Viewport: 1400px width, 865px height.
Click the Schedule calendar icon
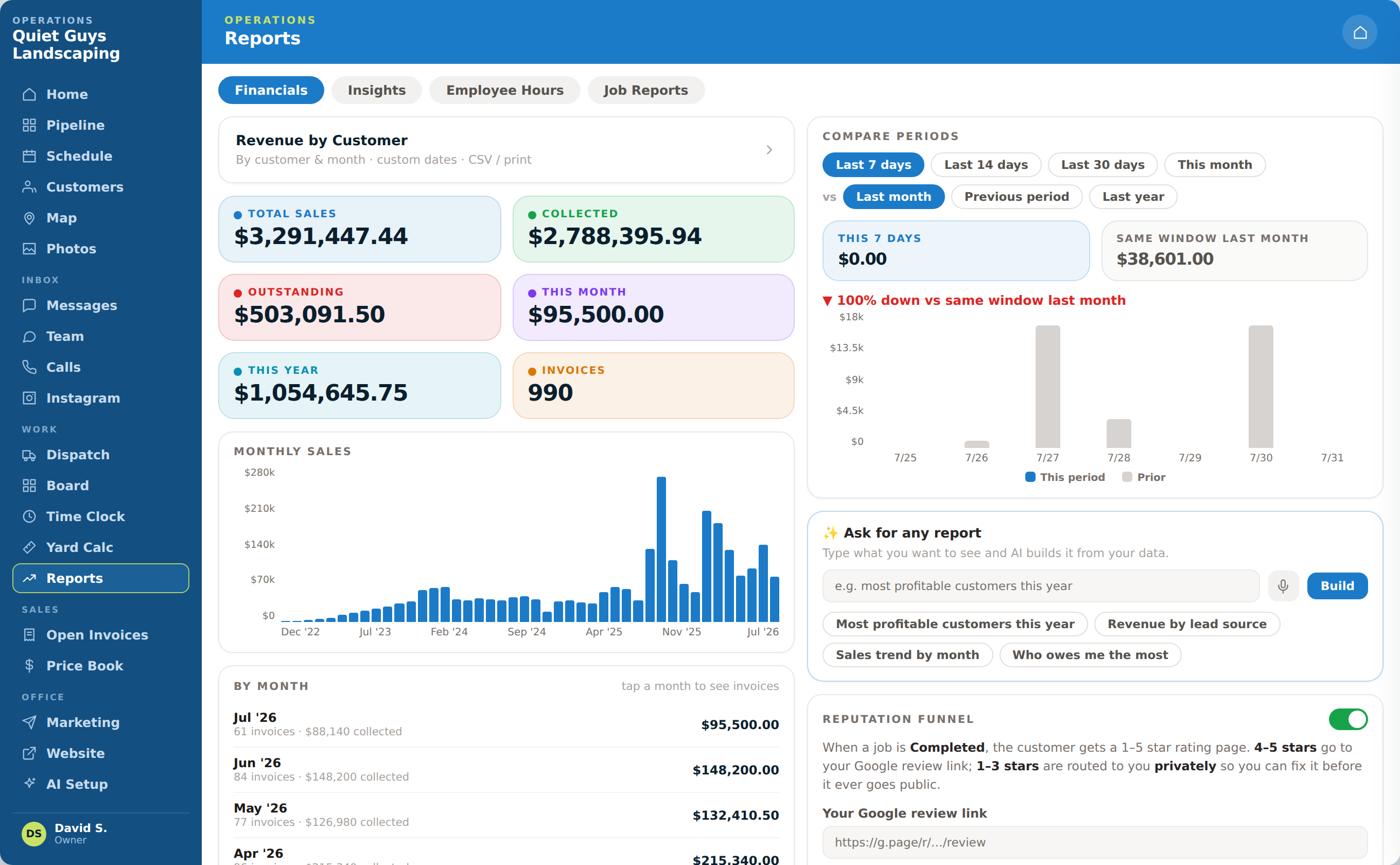(29, 156)
